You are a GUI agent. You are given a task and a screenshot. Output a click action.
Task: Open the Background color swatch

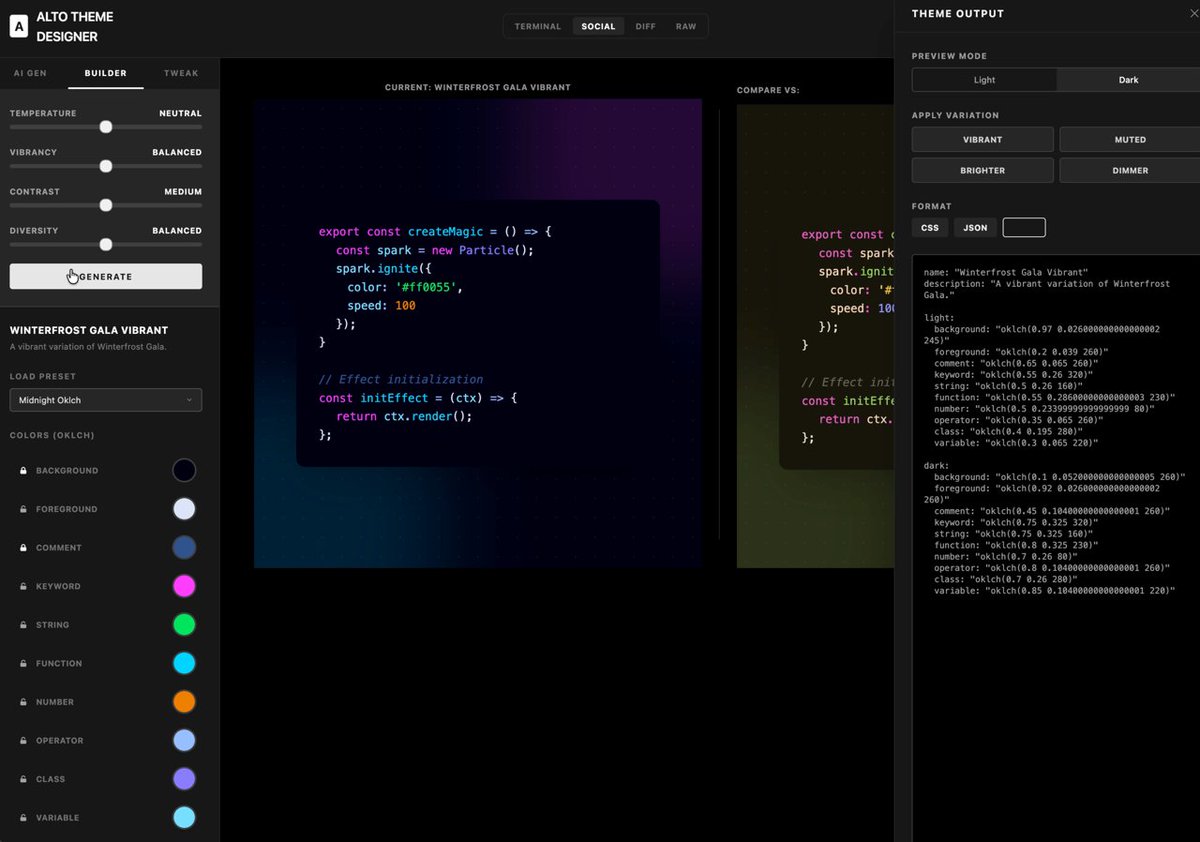click(x=184, y=470)
